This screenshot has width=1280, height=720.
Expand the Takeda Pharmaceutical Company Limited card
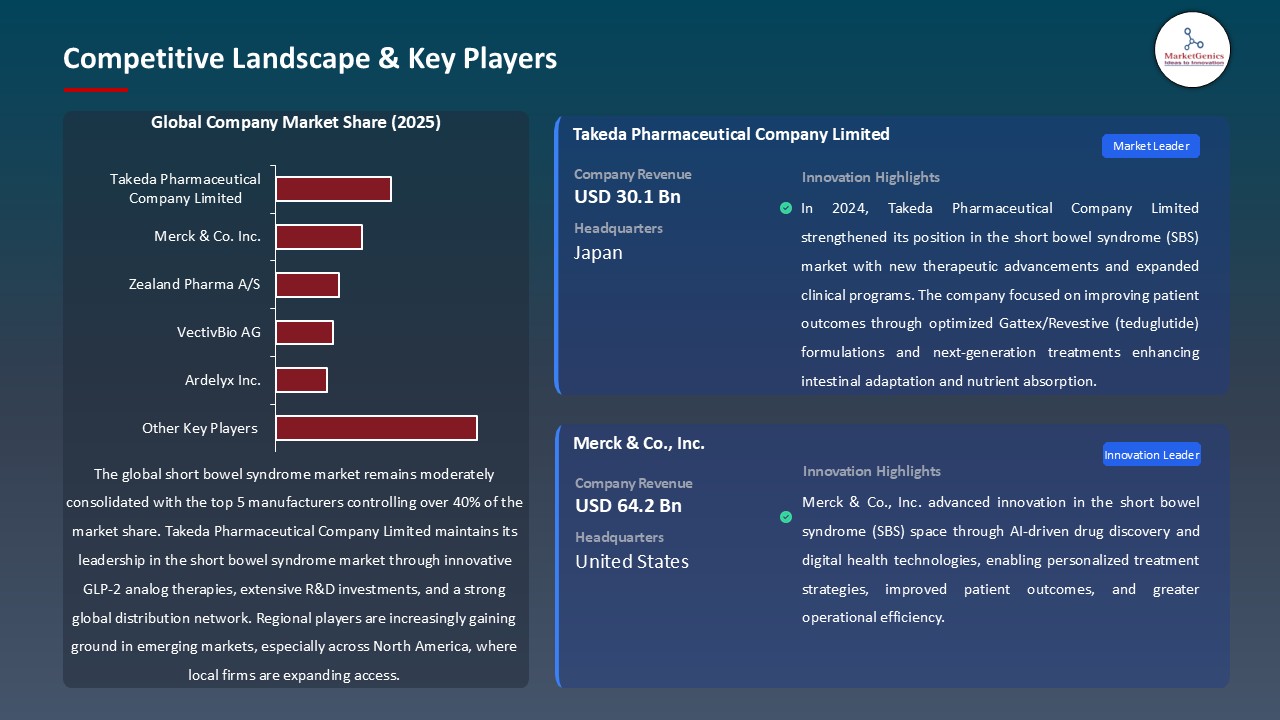tap(729, 134)
